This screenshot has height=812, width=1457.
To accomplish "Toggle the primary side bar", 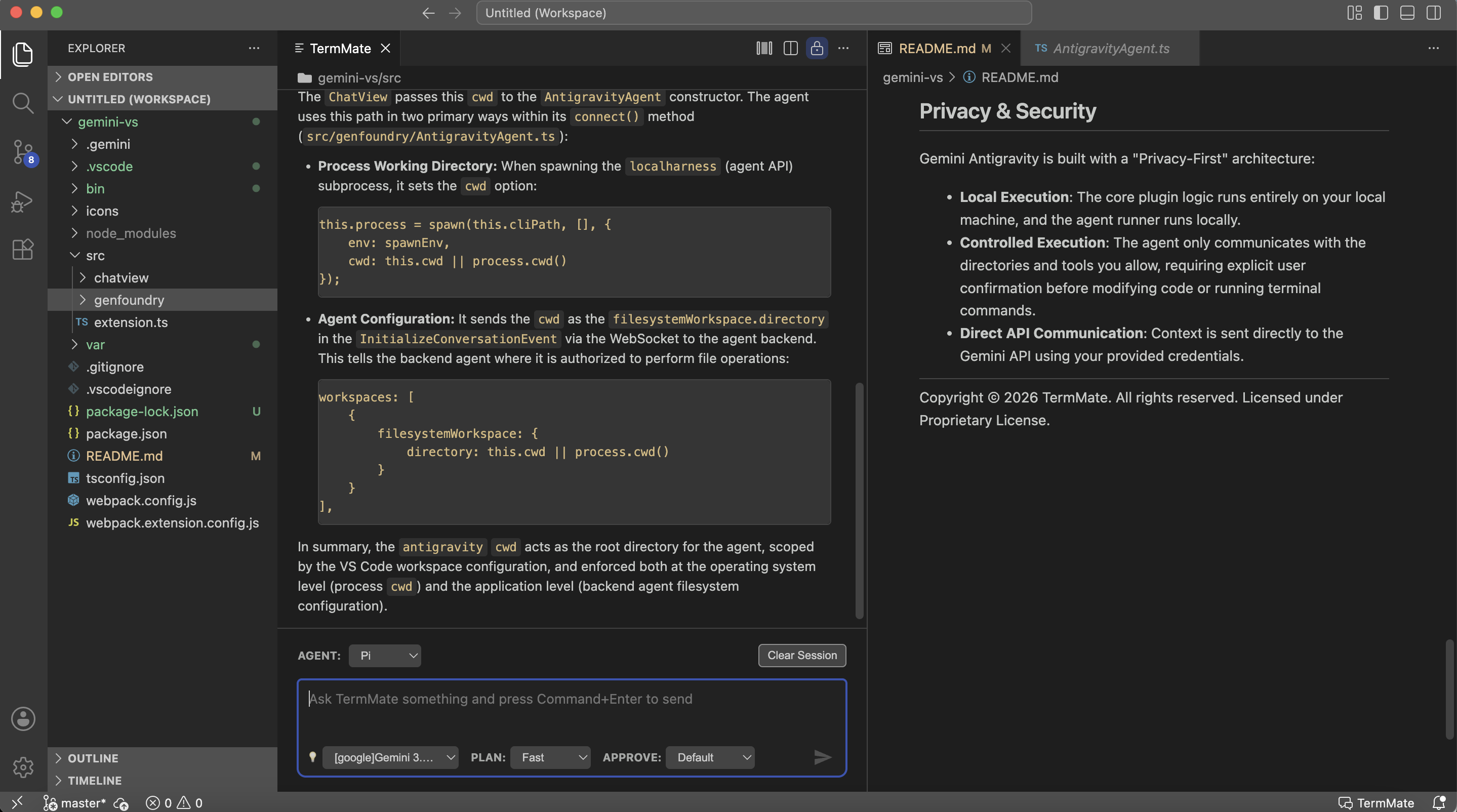I will coord(1381,13).
